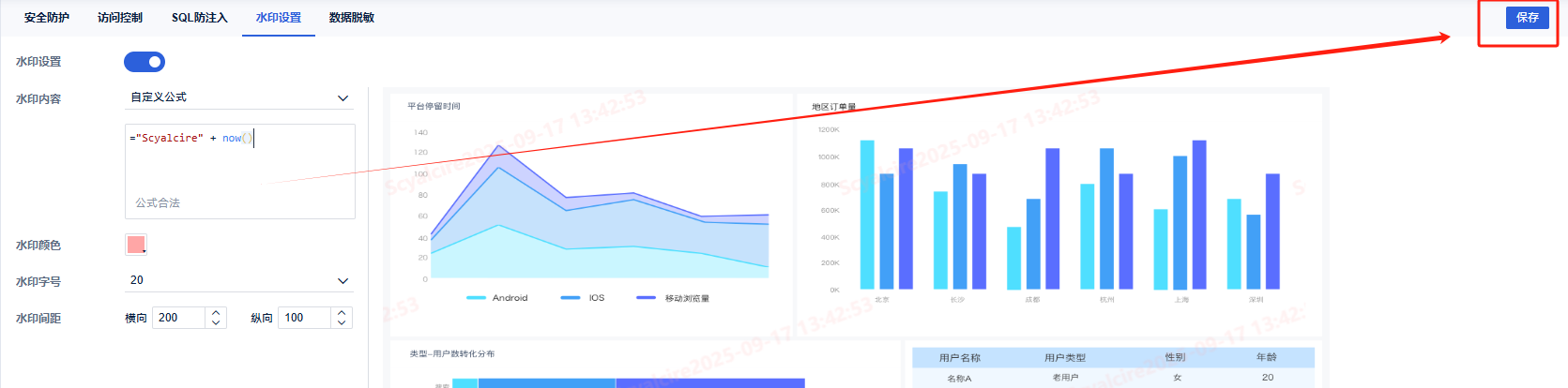Image resolution: width=1568 pixels, height=388 pixels.
Task: Click inside the watermark formula editor
Action: [x=239, y=164]
